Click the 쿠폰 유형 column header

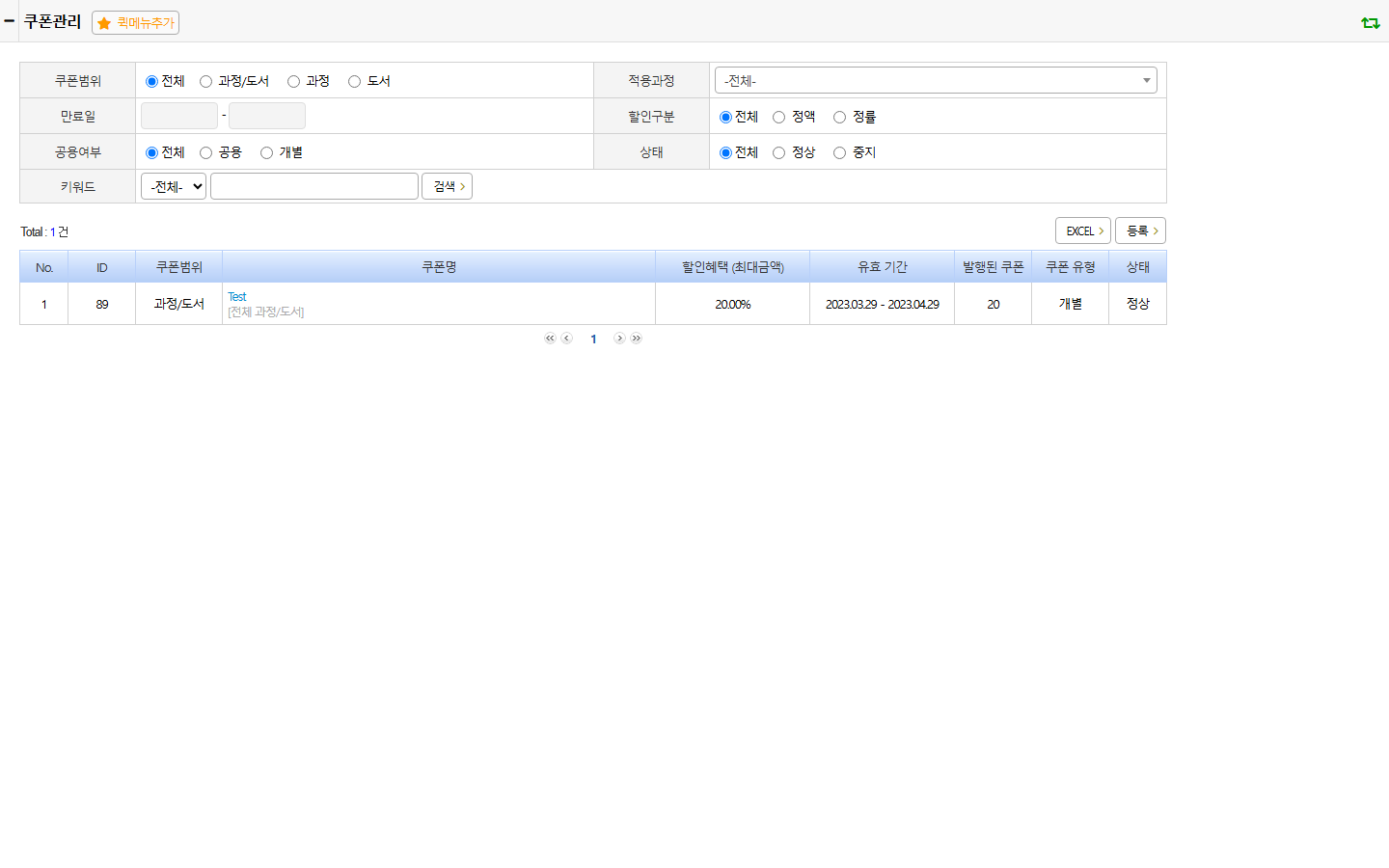click(1071, 267)
